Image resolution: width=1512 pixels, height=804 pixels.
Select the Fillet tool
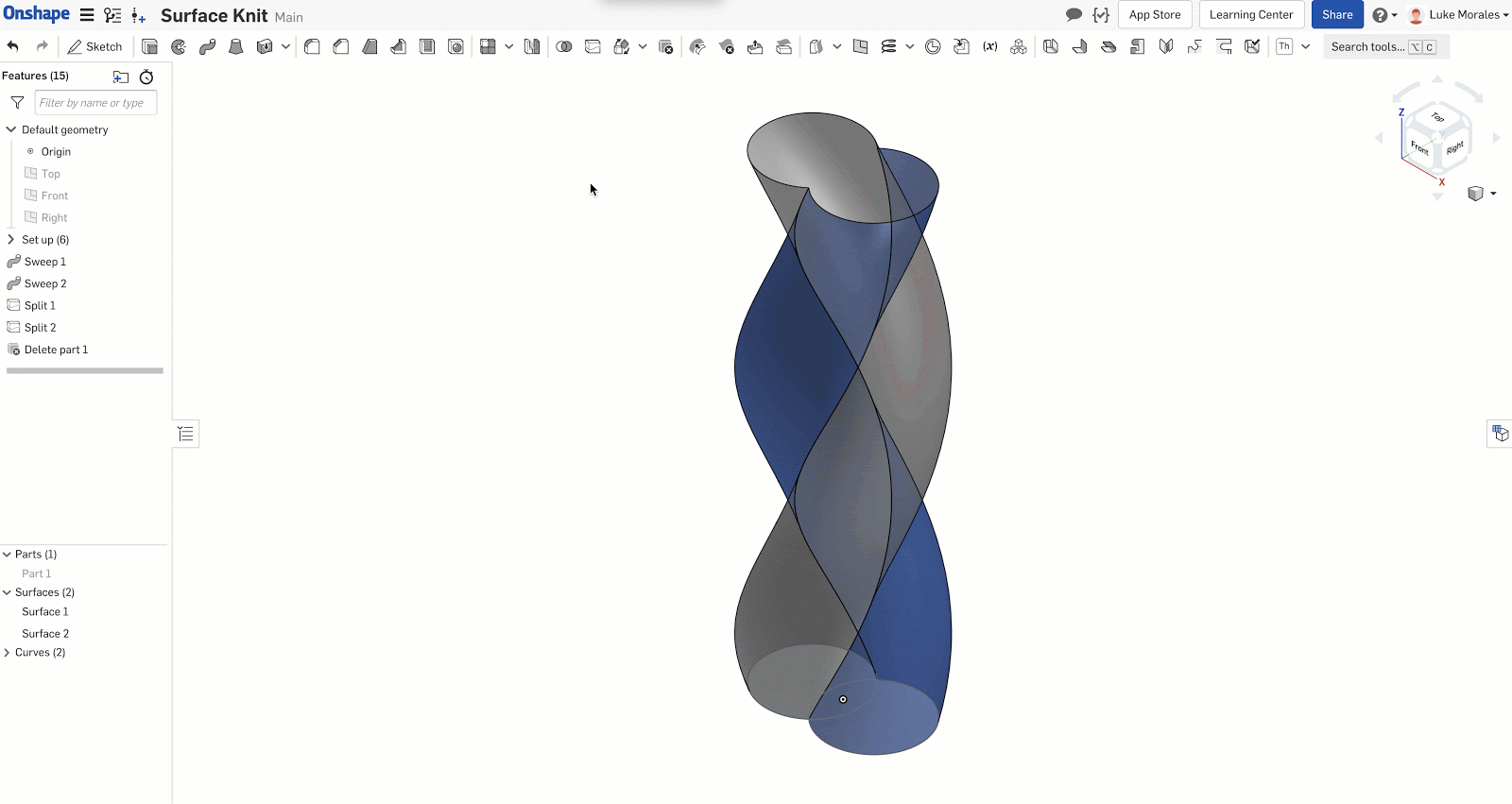[x=312, y=46]
